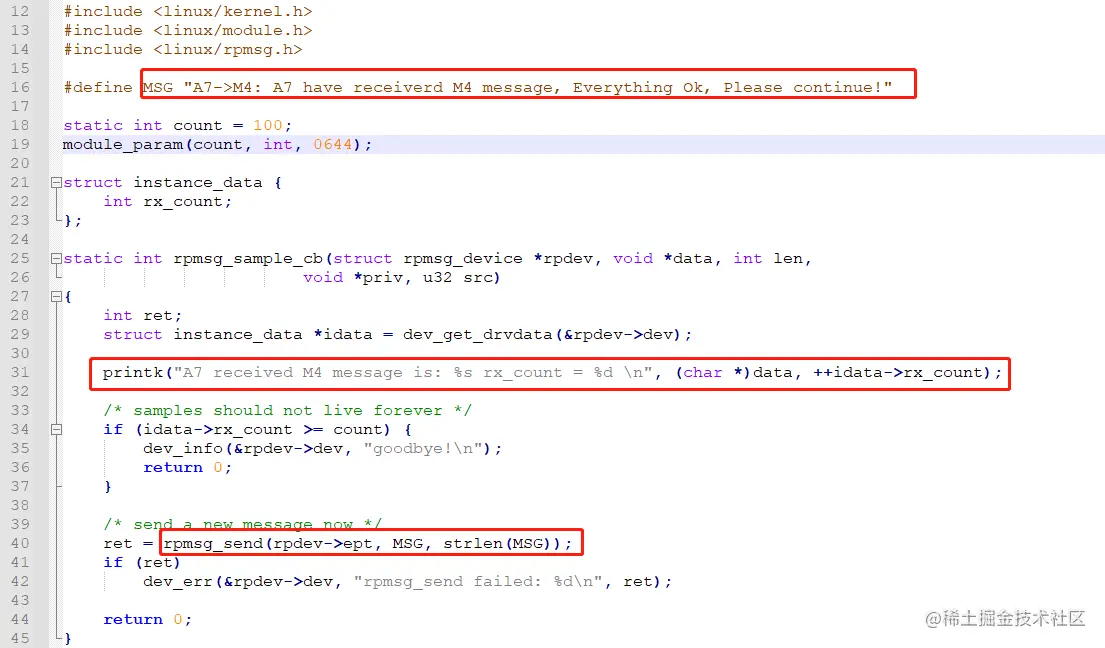
Task: Click line number 16 in the gutter
Action: [20, 87]
